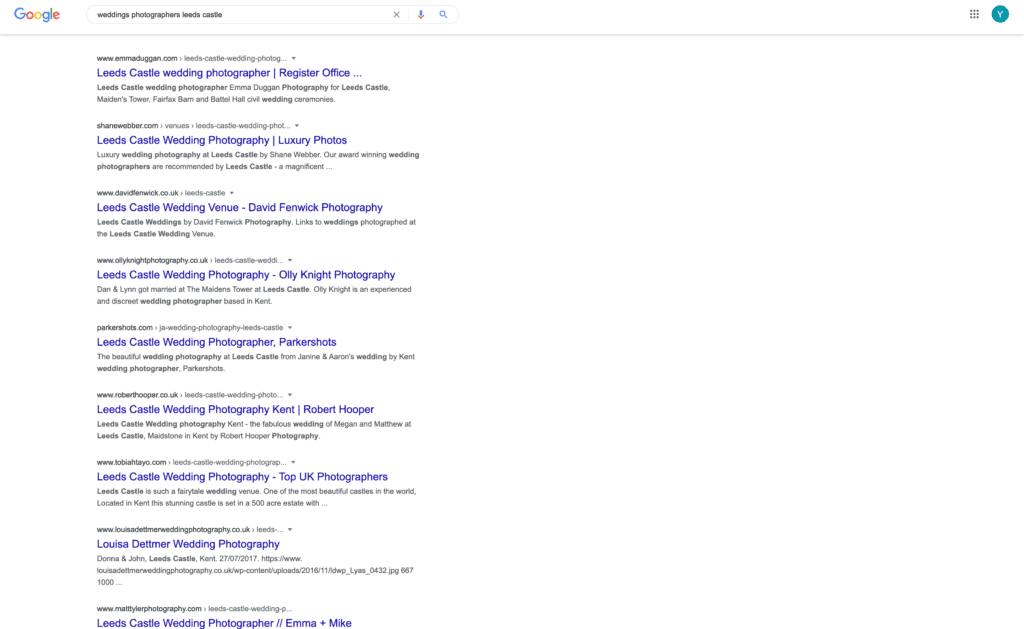
Task: Expand dropdown arrow next to parkershots.com URL
Action: (290, 327)
